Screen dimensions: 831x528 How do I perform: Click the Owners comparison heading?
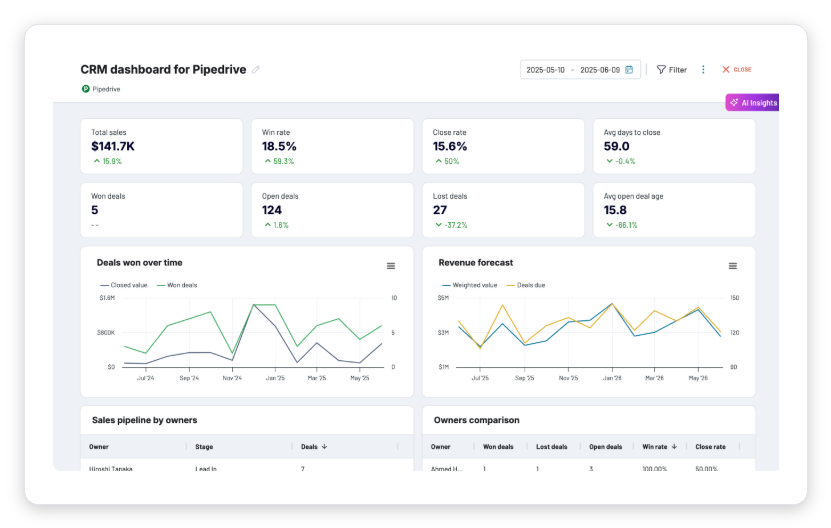(x=476, y=420)
